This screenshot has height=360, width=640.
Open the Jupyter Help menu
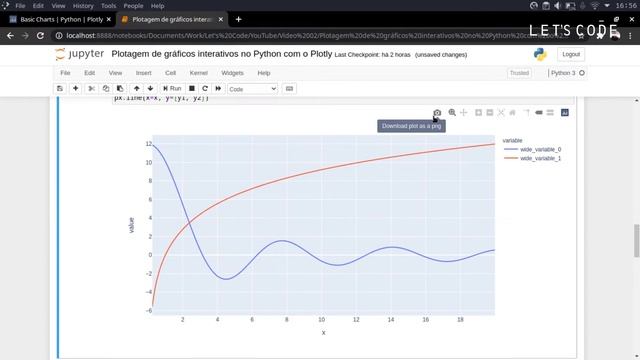[x=264, y=73]
